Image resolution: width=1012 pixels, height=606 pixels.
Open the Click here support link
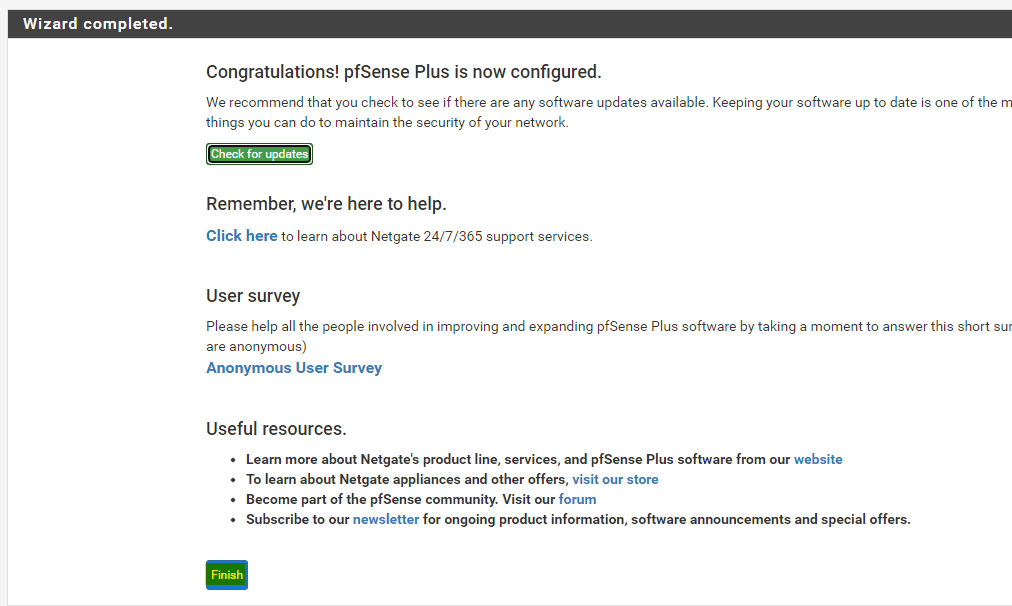pos(241,236)
